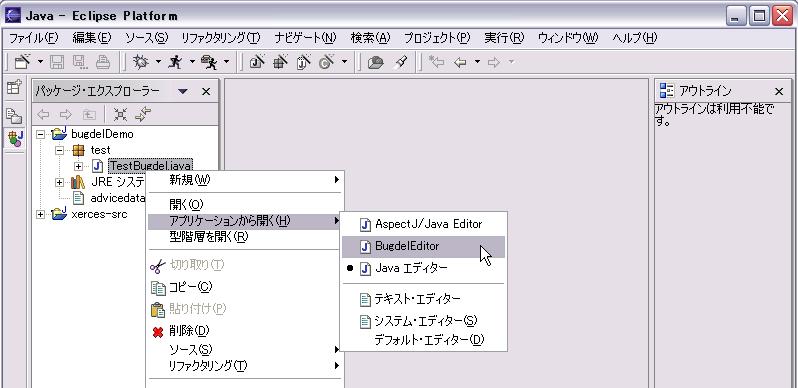798x388 pixels.
Task: Open the New wizard dropdown arrow
Action: pyautogui.click(x=40, y=62)
